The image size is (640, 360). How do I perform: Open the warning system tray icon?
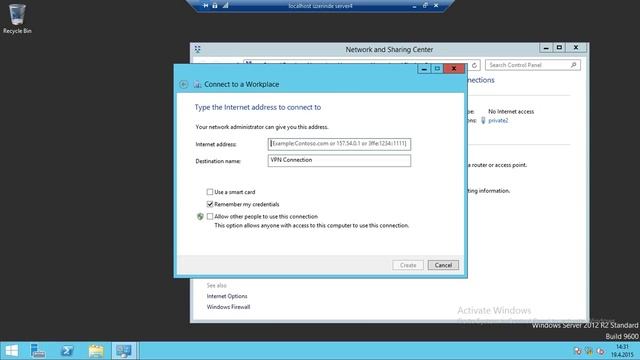pos(589,351)
